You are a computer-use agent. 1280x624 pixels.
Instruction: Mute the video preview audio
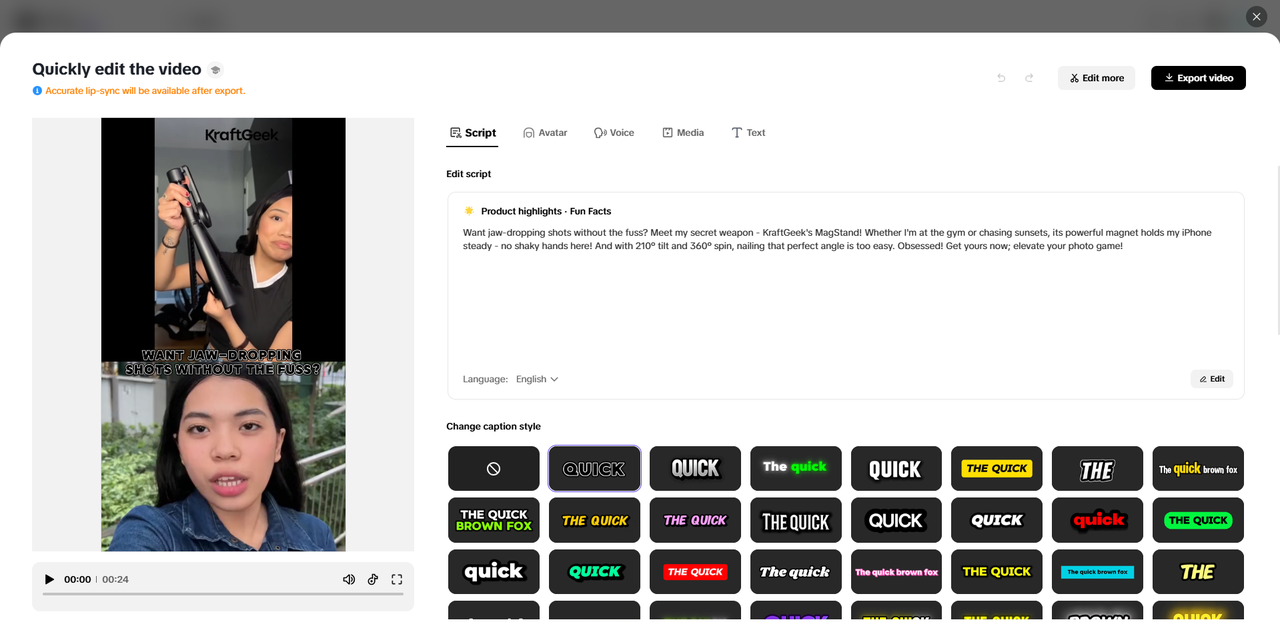pyautogui.click(x=348, y=579)
